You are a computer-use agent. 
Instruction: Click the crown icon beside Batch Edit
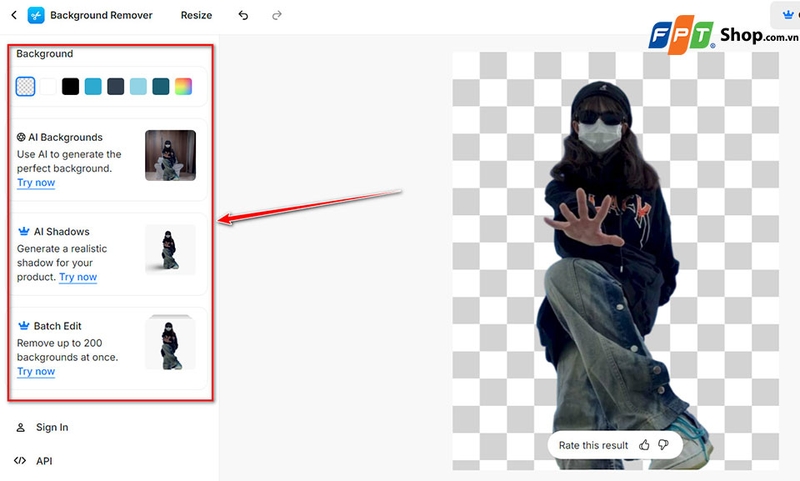(23, 325)
